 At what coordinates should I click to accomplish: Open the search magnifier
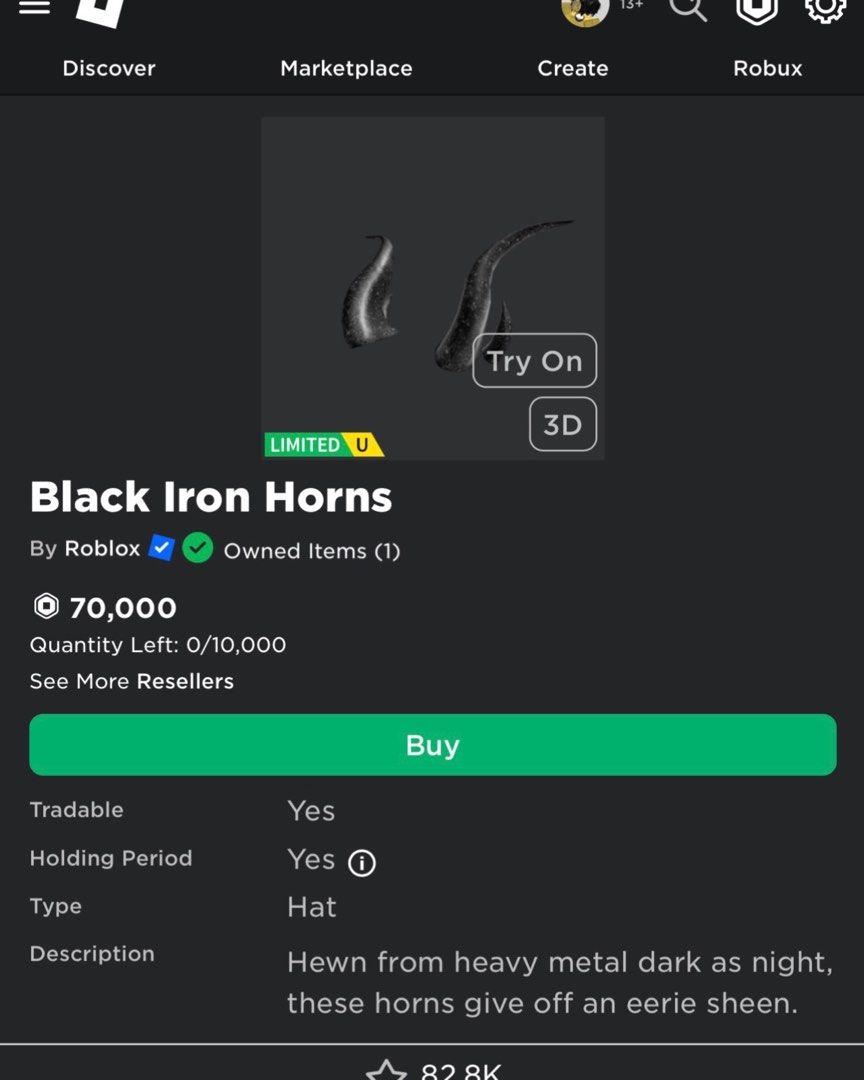pyautogui.click(x=687, y=12)
